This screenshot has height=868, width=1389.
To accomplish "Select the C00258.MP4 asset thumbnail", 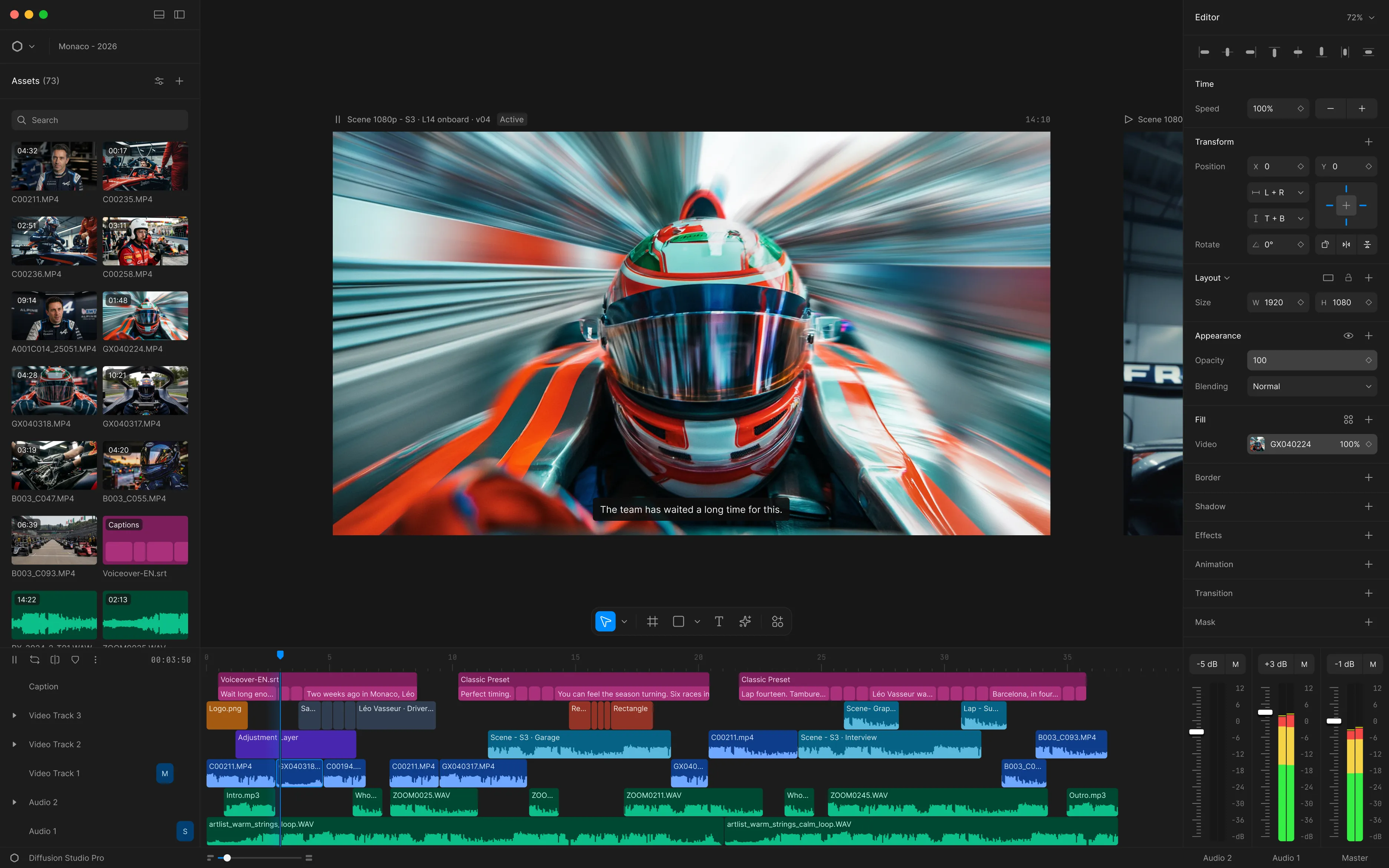I will point(145,241).
